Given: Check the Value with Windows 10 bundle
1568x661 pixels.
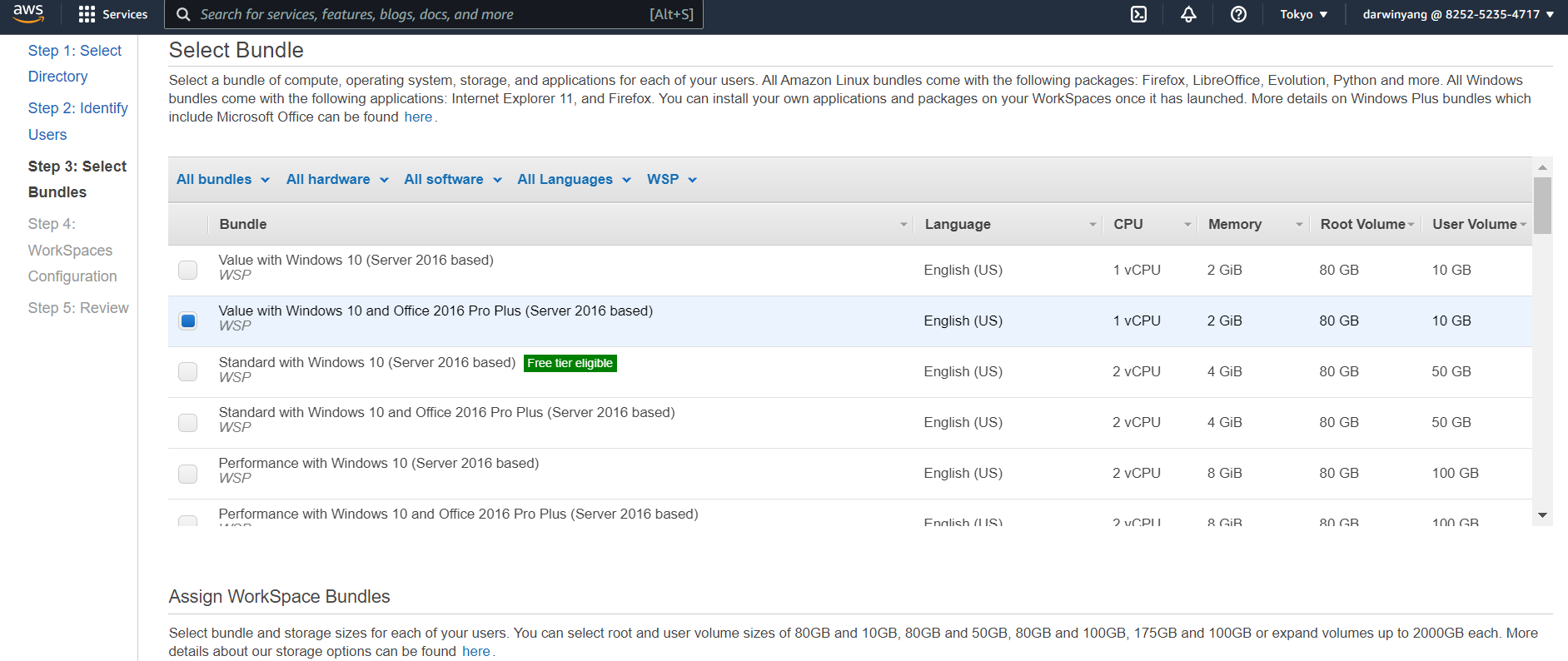Looking at the screenshot, I should point(188,270).
